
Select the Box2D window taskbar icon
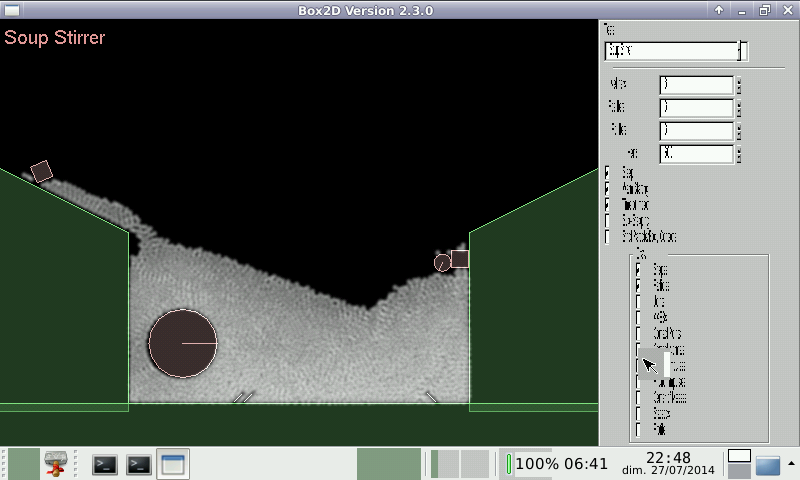[173, 464]
